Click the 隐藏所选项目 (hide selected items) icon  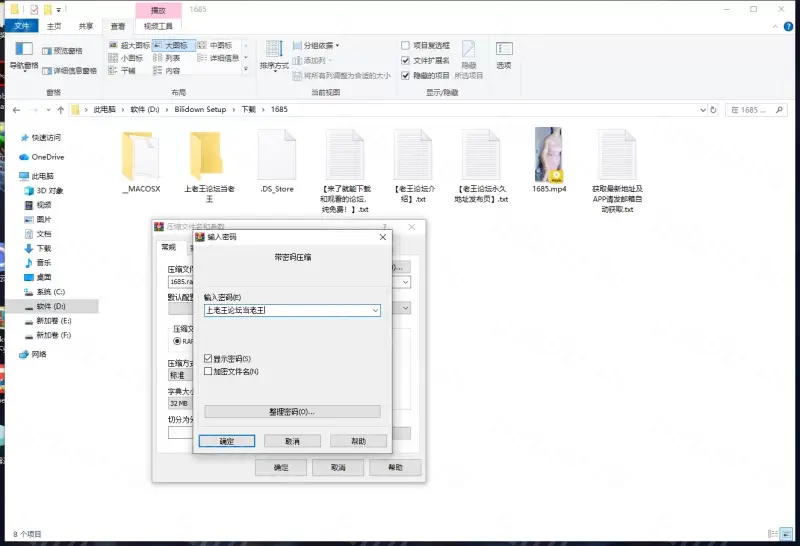click(468, 54)
